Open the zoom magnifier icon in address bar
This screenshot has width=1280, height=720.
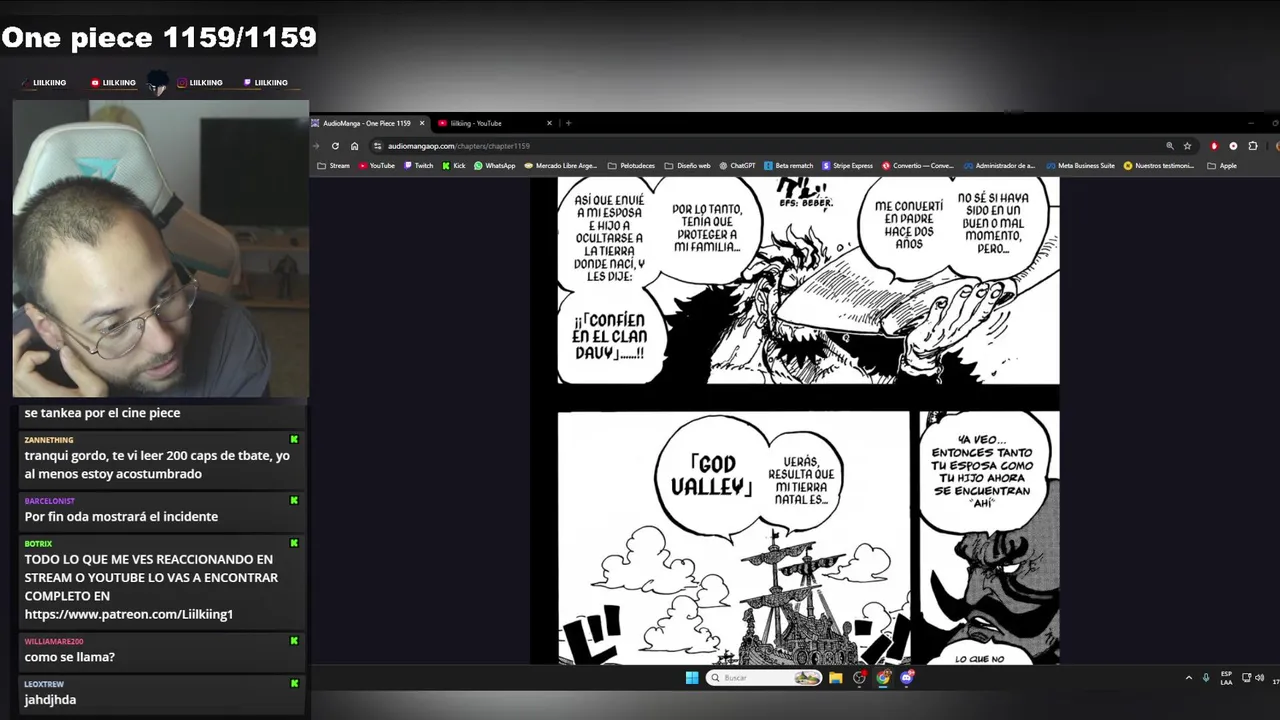tap(1170, 146)
